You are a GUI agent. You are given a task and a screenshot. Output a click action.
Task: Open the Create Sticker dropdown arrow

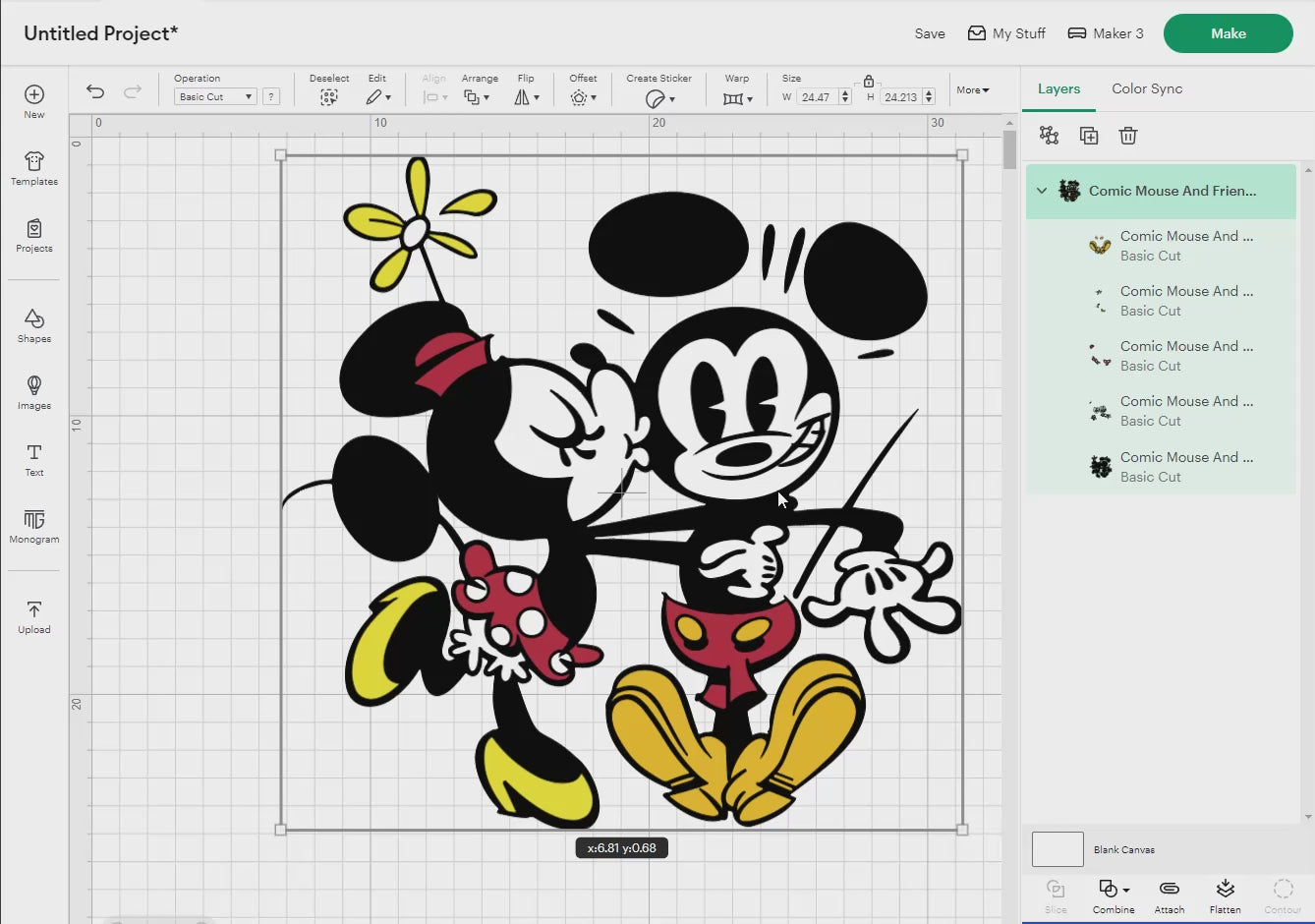(672, 99)
